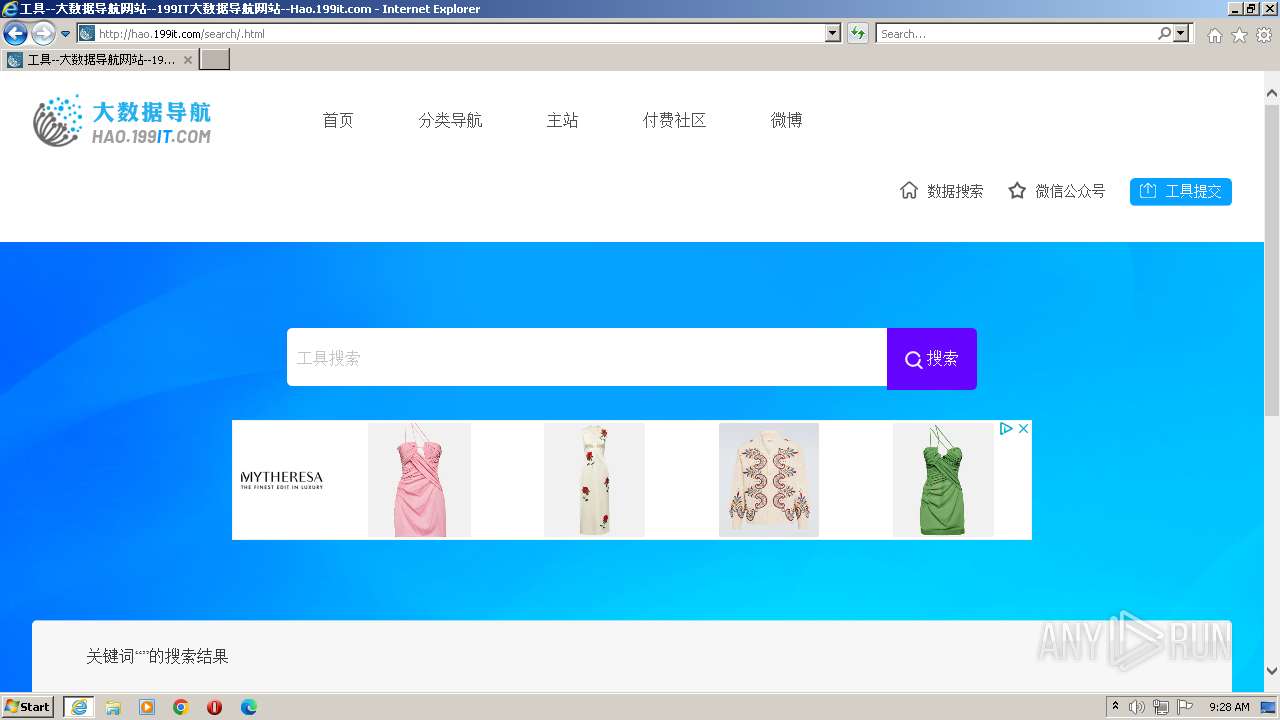
Task: Open the 微博 menu item
Action: (786, 120)
